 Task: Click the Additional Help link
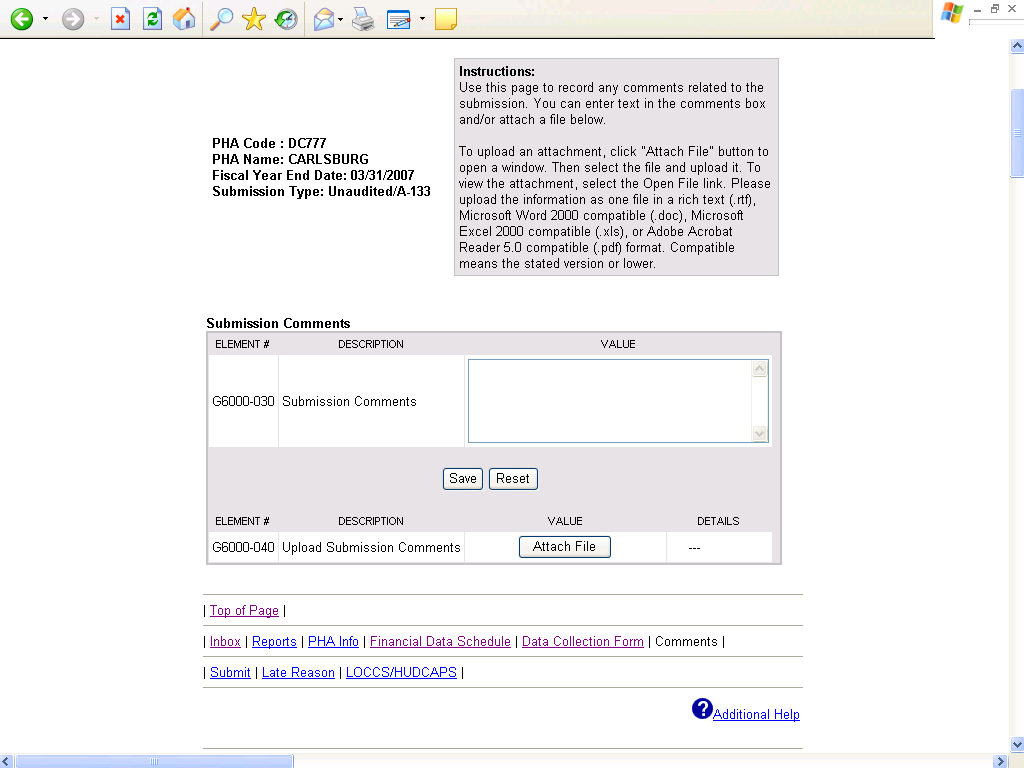click(756, 714)
